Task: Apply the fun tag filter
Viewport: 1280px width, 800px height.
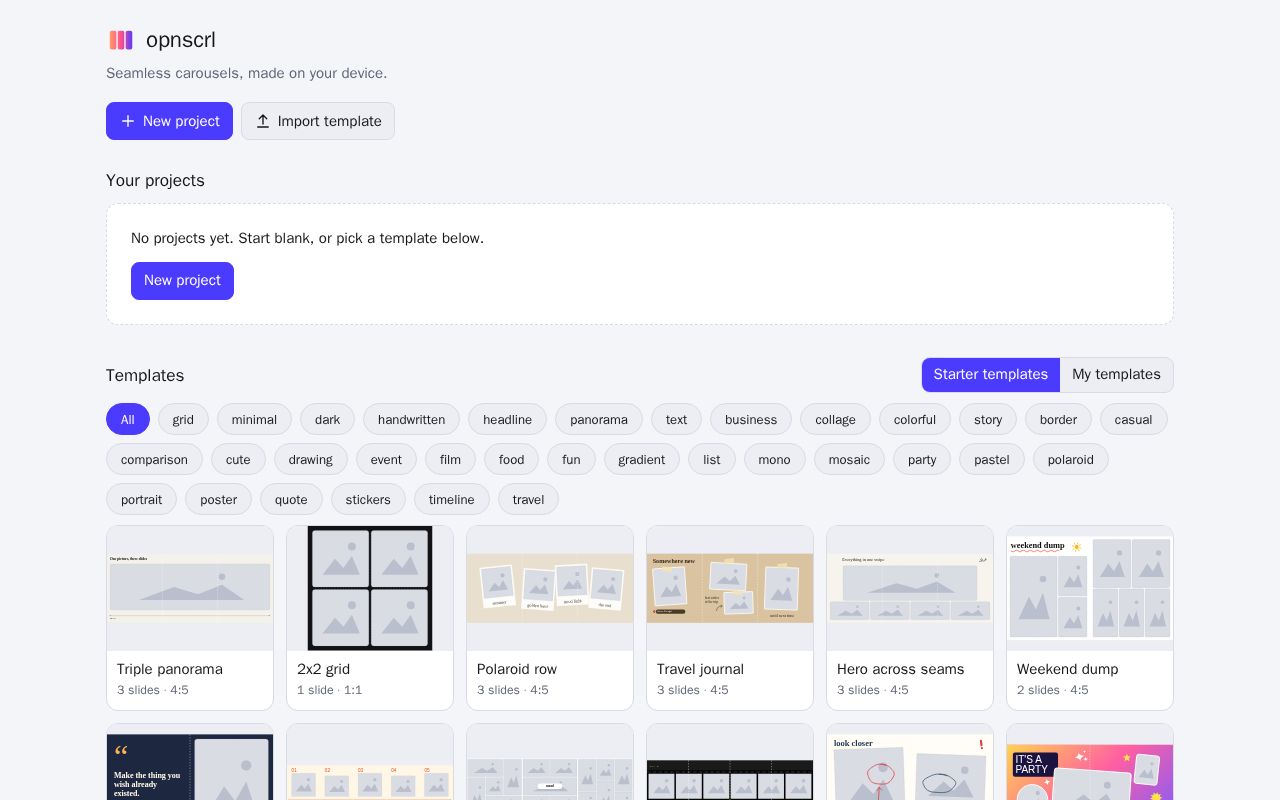Action: click(571, 459)
